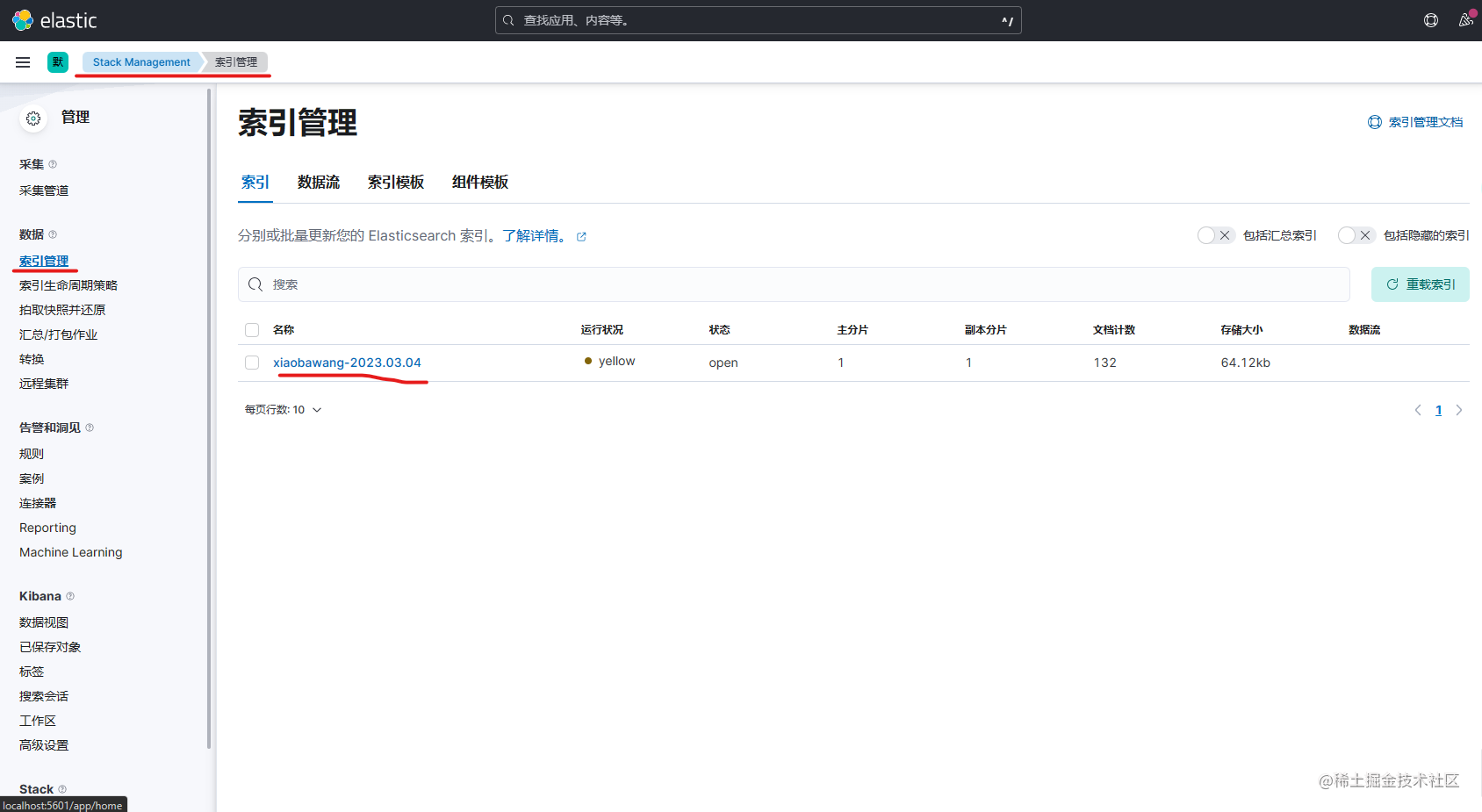This screenshot has height=812, width=1482.
Task: Switch to the 组件模板 tab
Action: [479, 182]
